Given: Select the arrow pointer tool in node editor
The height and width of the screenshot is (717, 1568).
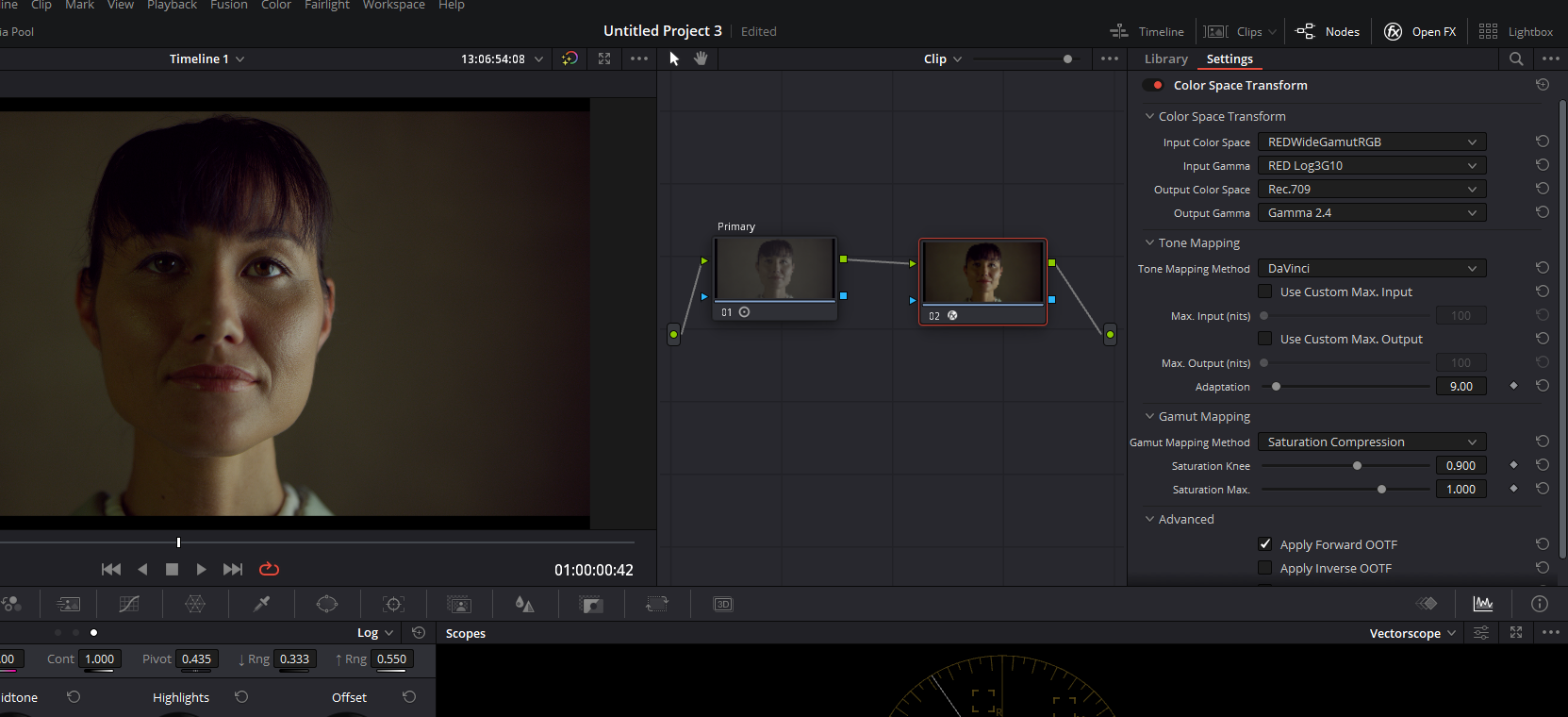Looking at the screenshot, I should [674, 58].
